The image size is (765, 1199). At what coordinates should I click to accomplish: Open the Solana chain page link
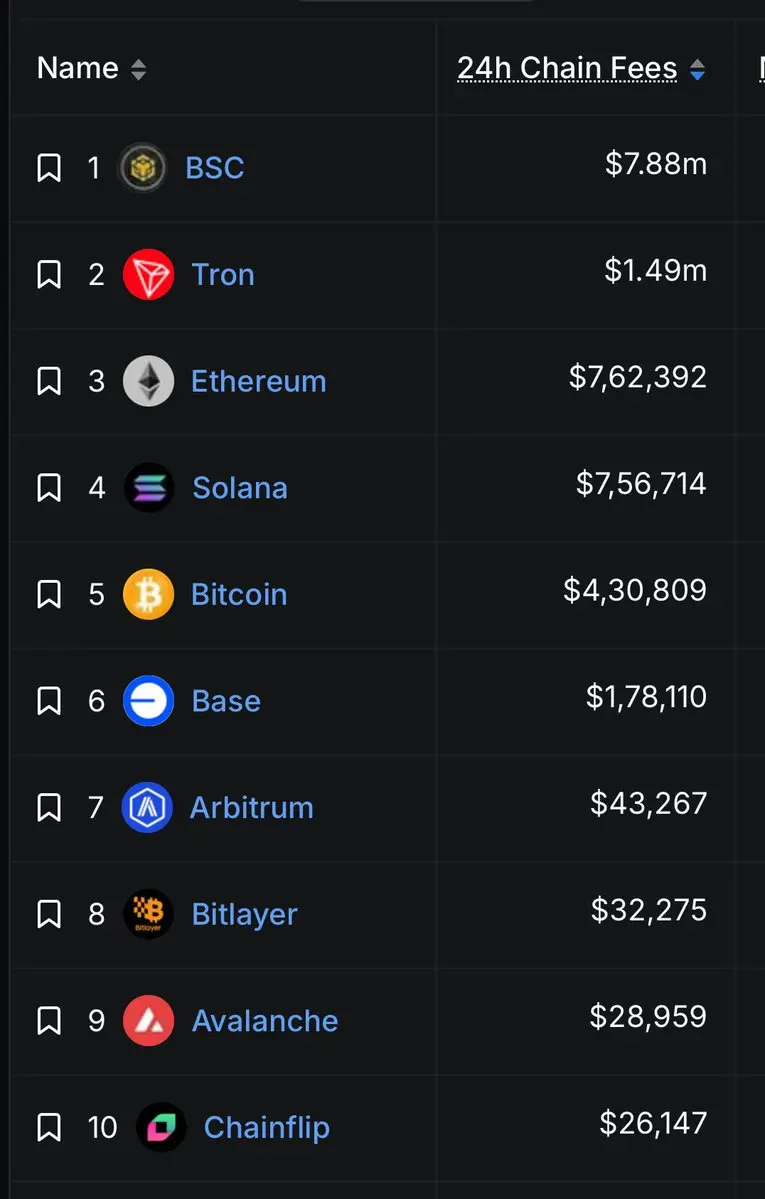[240, 487]
